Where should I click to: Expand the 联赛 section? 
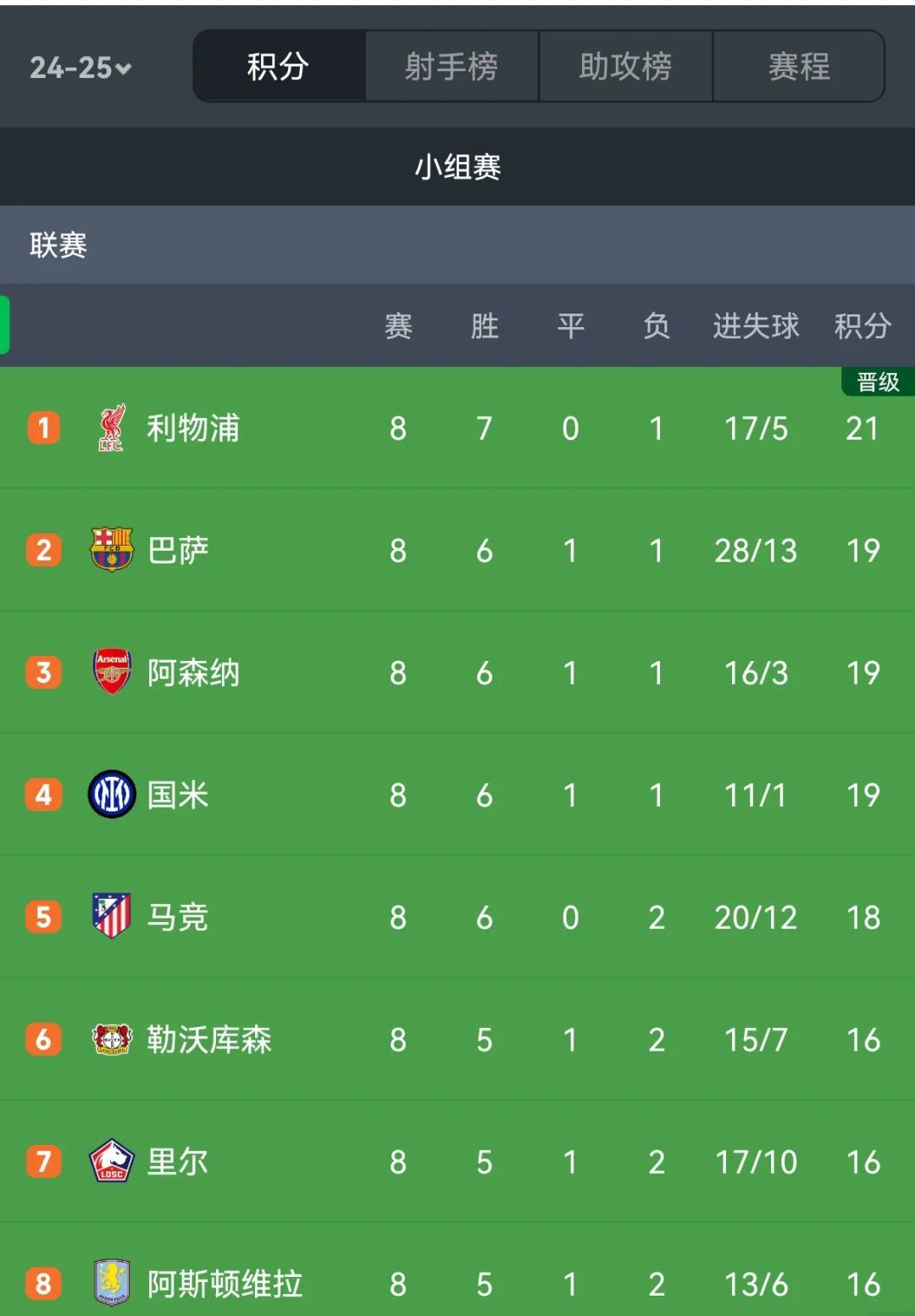[x=59, y=246]
